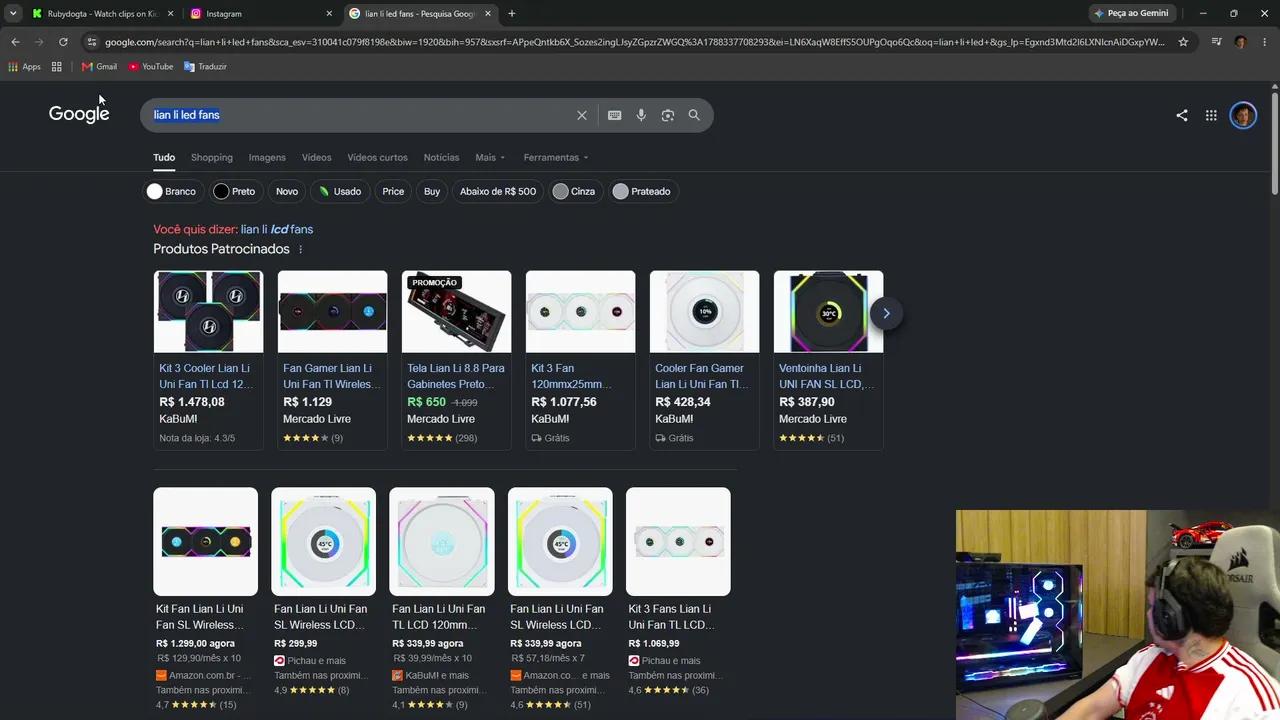Open the media control icon in Chrome toolbar
1280x720 pixels.
pyautogui.click(x=1216, y=42)
